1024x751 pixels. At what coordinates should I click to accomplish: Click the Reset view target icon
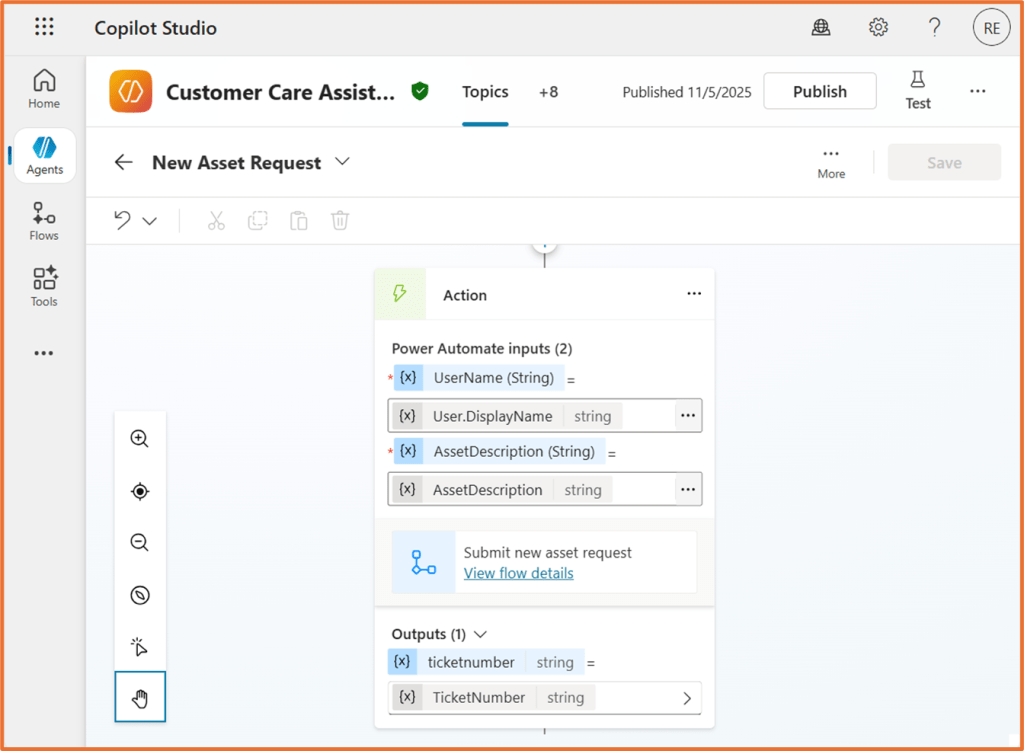tap(140, 491)
